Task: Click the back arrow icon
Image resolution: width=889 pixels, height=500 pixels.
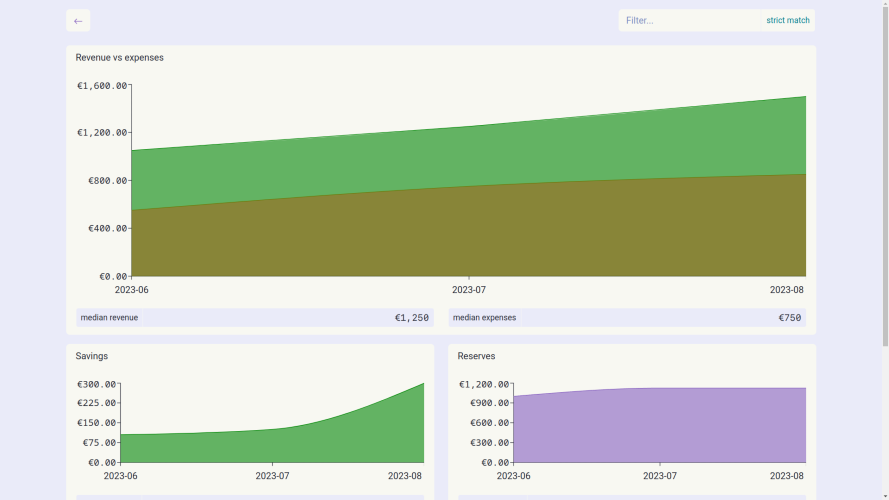Action: coord(78,21)
